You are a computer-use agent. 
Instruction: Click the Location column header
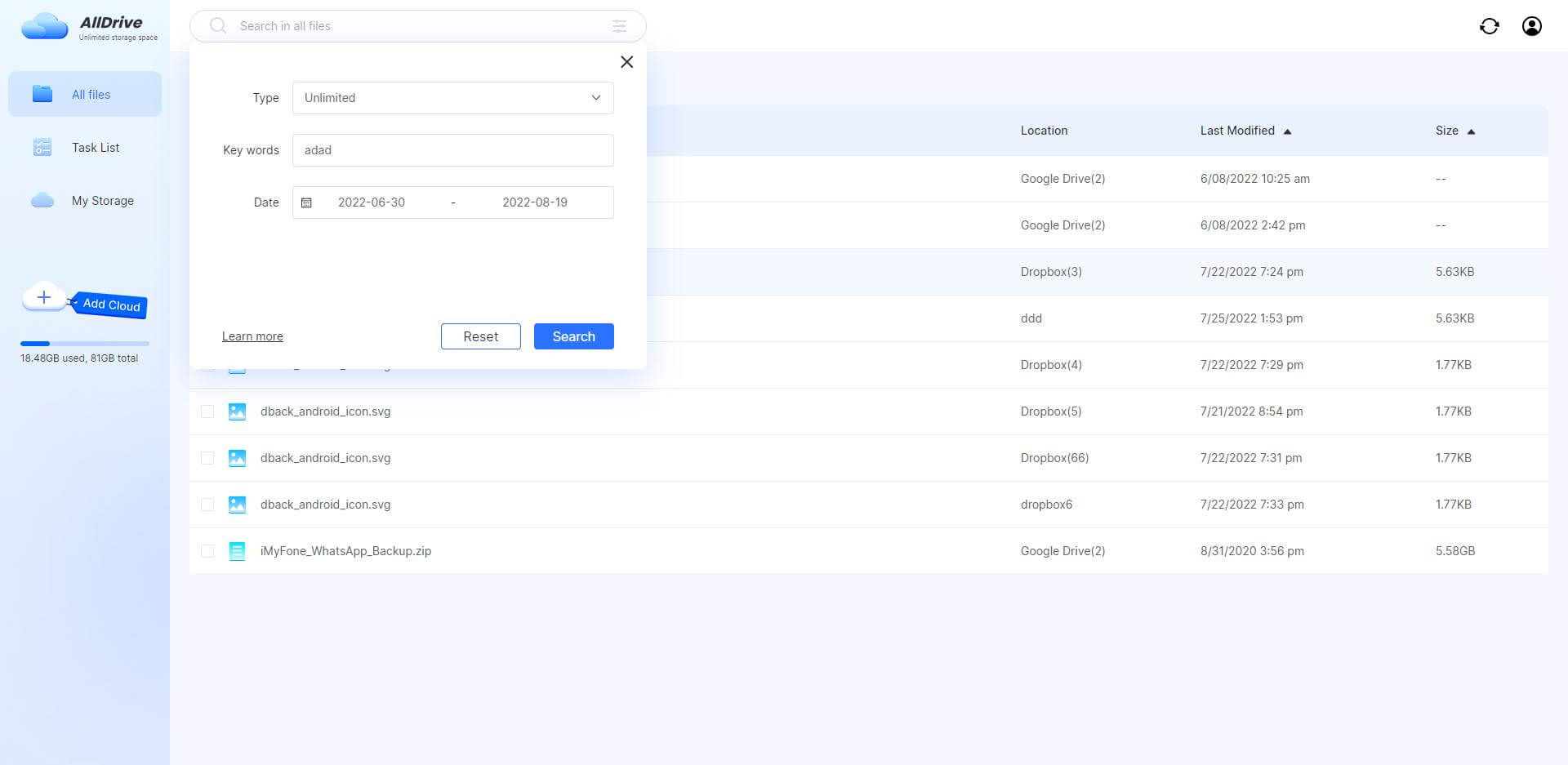[1044, 131]
